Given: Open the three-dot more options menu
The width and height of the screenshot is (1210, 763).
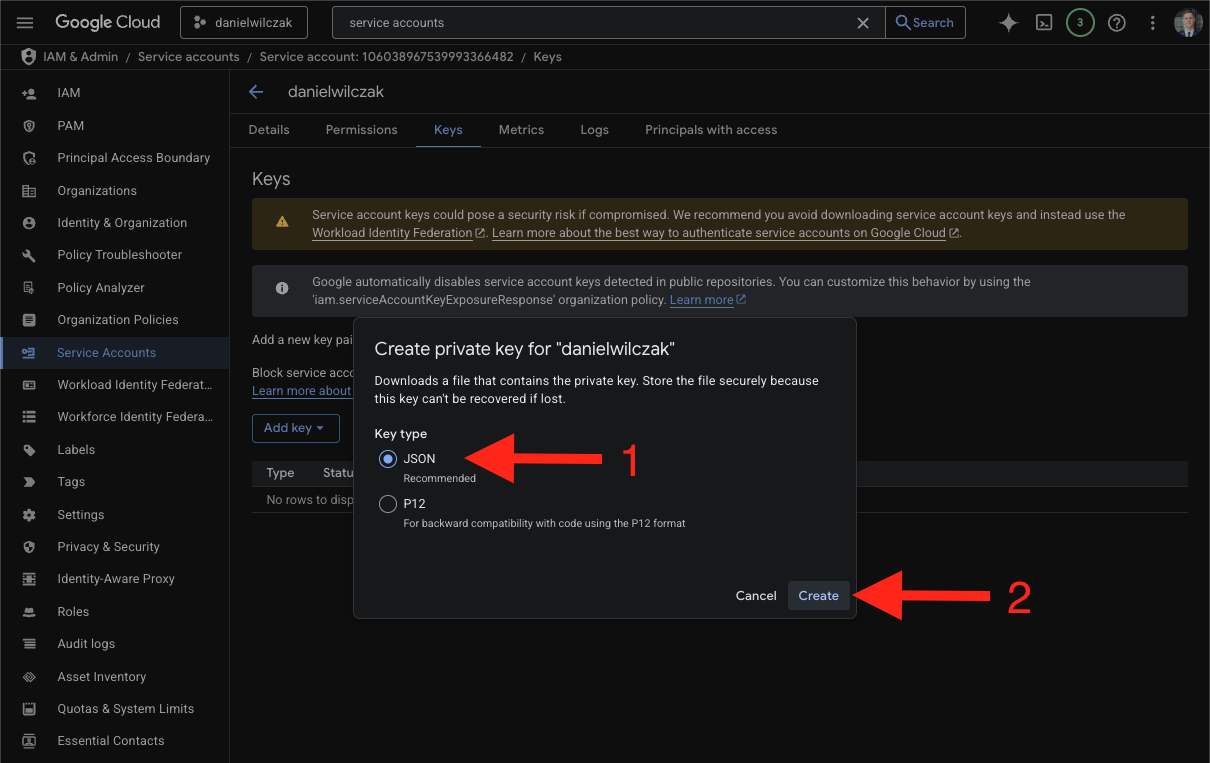Looking at the screenshot, I should (x=1153, y=22).
